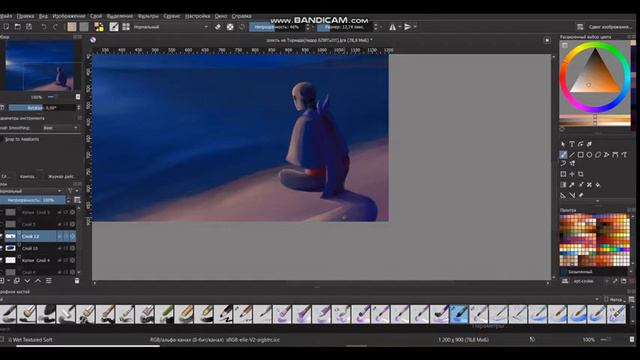
Task: Select the Text tool in the toolbox
Action: (x=572, y=144)
